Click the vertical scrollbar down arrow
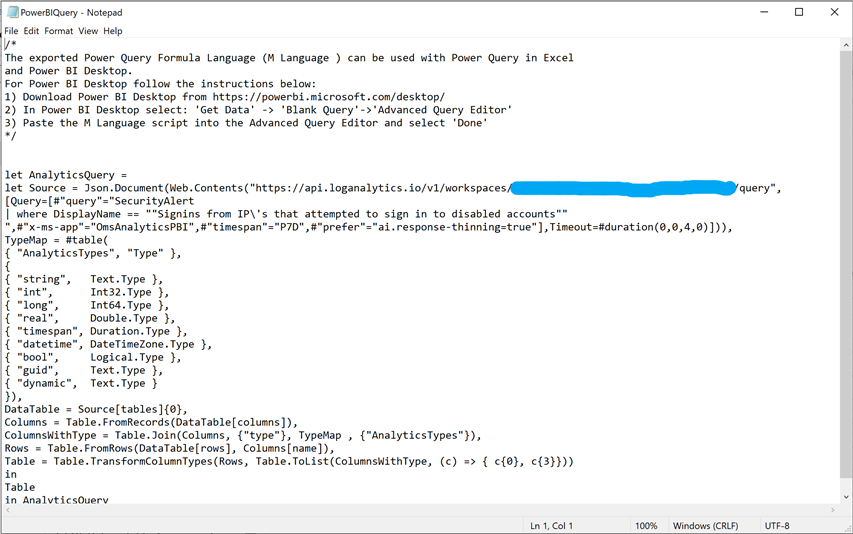Viewport: 853px width, 534px height. tap(846, 497)
